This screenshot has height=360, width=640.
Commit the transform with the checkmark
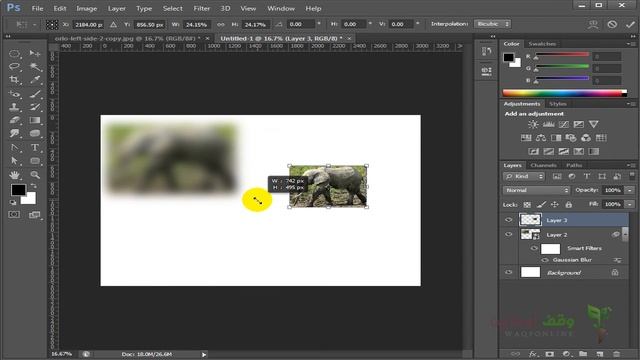point(630,24)
